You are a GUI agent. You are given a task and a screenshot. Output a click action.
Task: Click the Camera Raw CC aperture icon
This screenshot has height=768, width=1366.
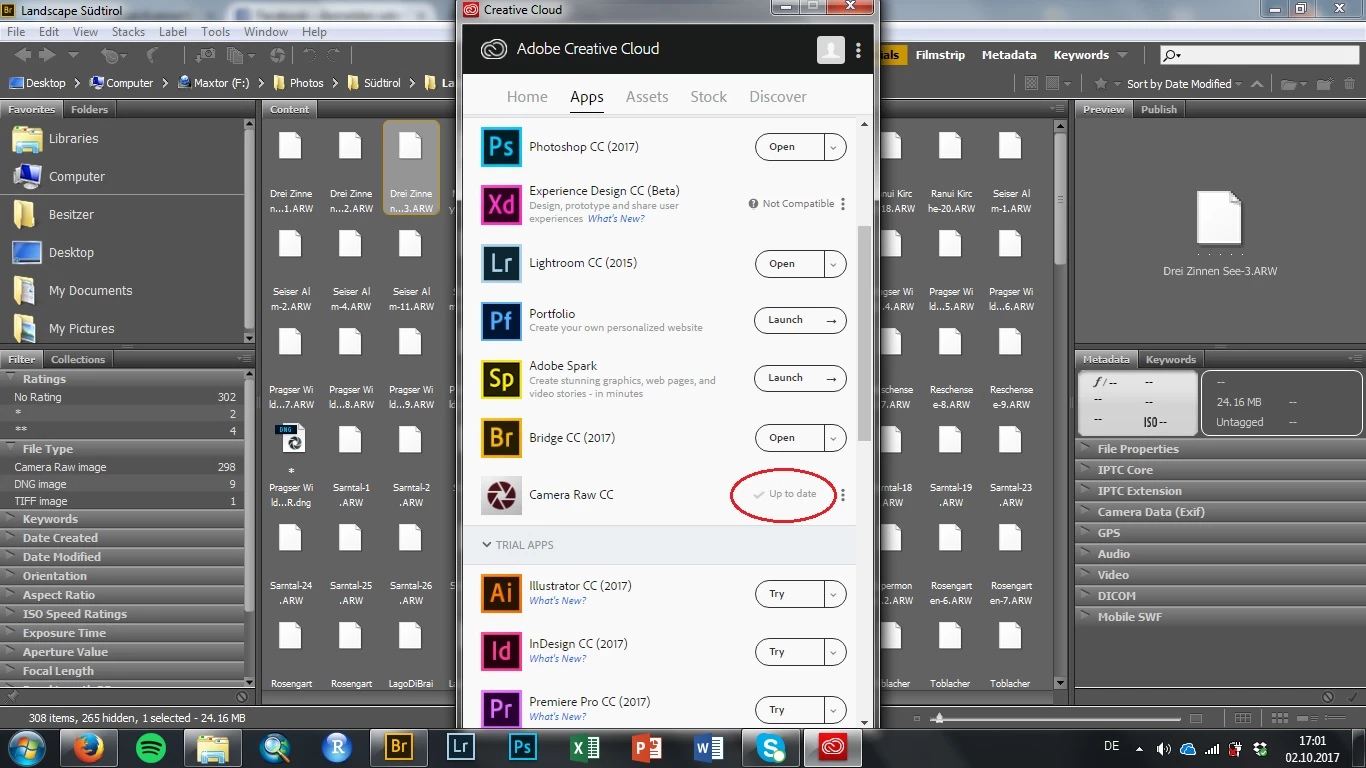coord(501,495)
